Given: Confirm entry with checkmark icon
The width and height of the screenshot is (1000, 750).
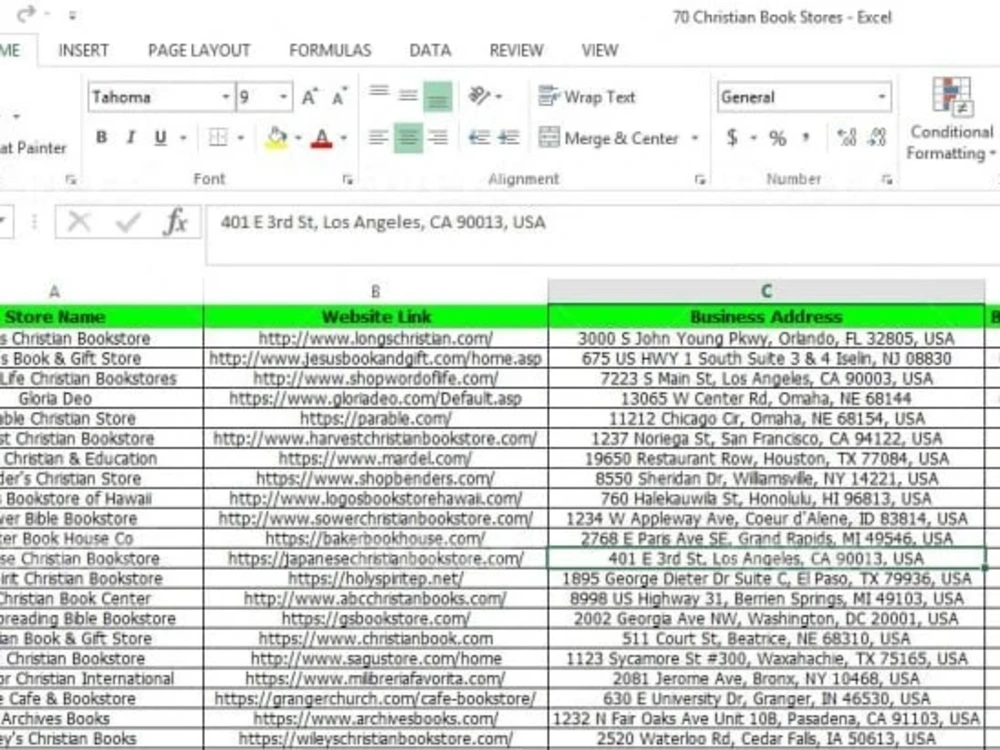Looking at the screenshot, I should pos(128,222).
